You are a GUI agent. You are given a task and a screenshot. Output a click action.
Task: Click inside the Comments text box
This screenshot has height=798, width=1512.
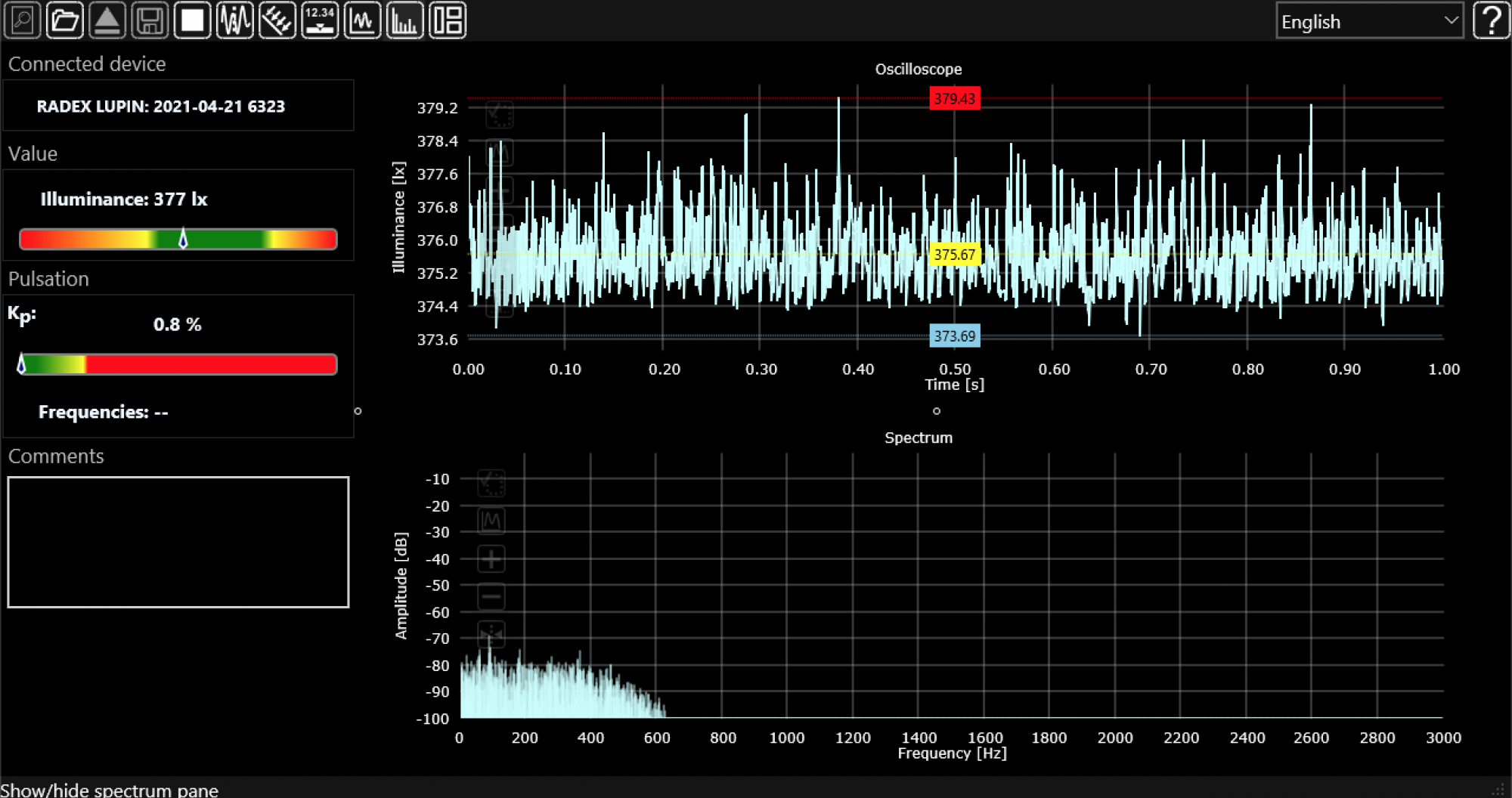[x=178, y=542]
